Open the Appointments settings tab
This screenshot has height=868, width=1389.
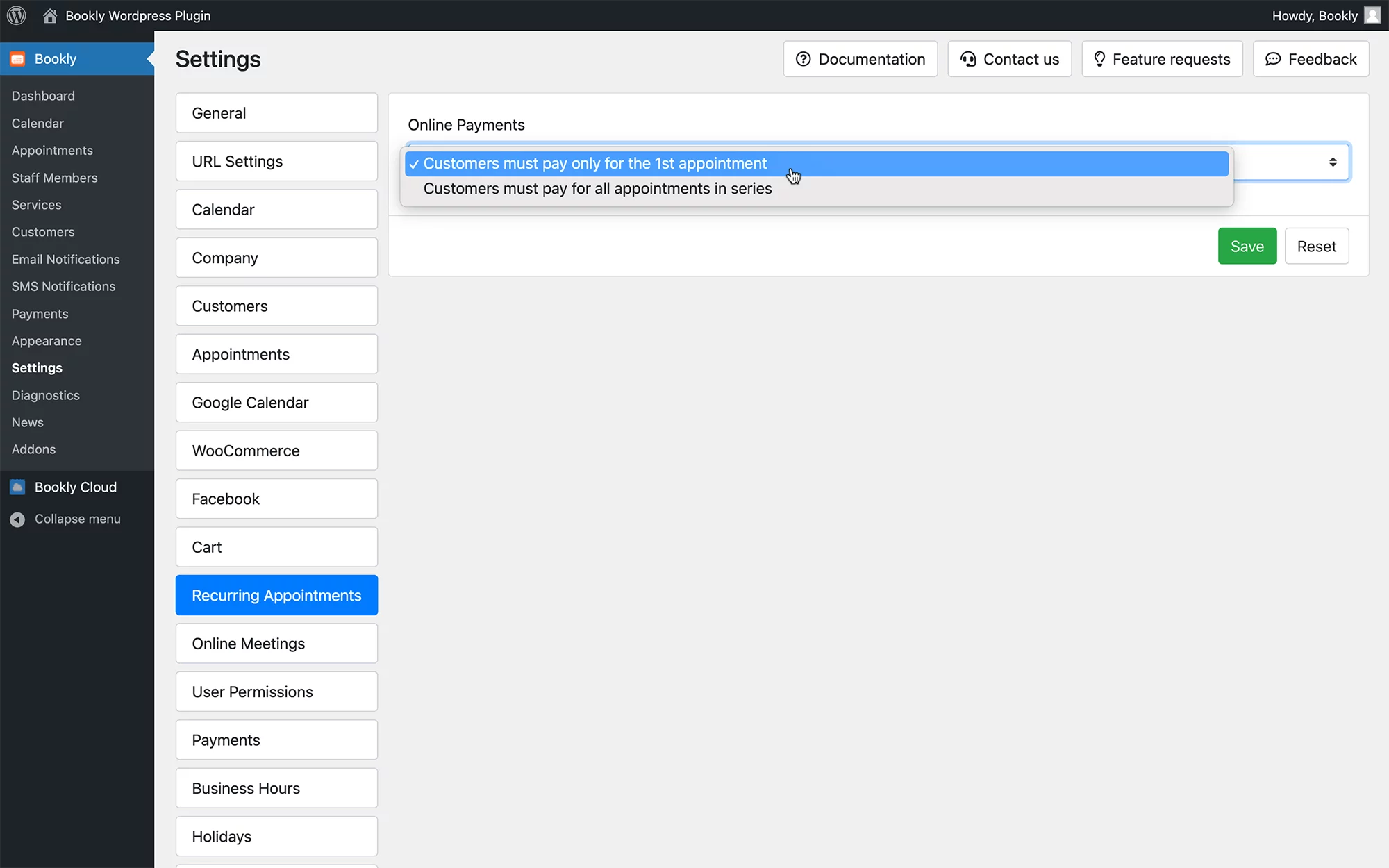(276, 354)
